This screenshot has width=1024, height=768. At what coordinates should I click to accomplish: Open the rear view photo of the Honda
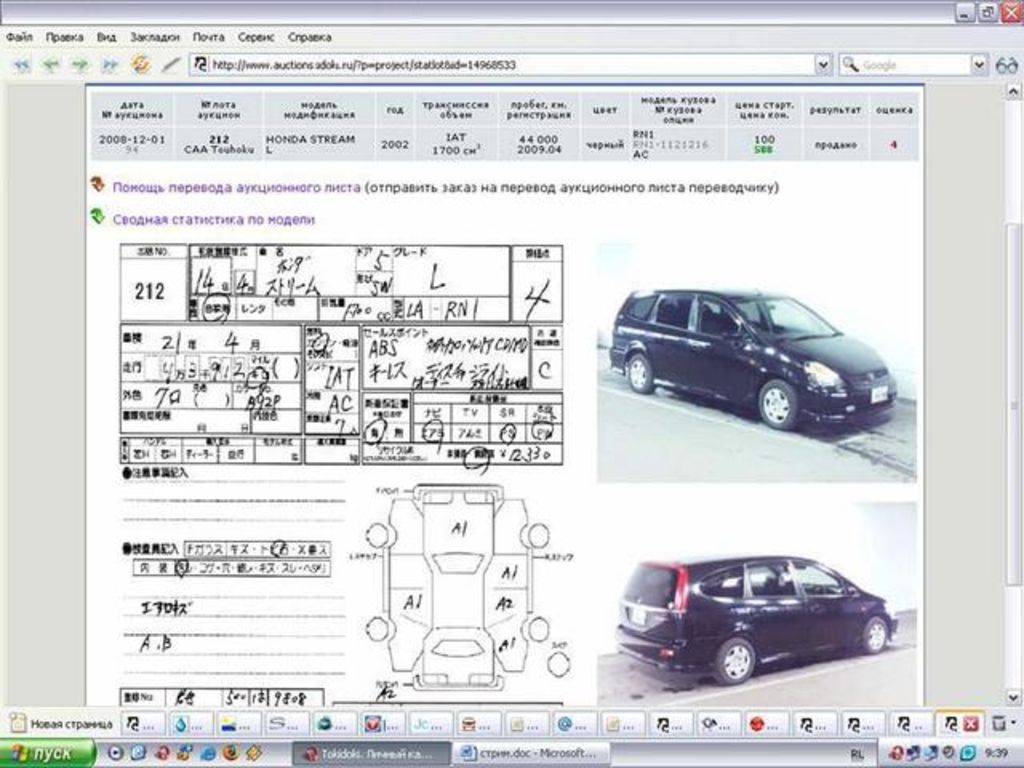coord(756,603)
